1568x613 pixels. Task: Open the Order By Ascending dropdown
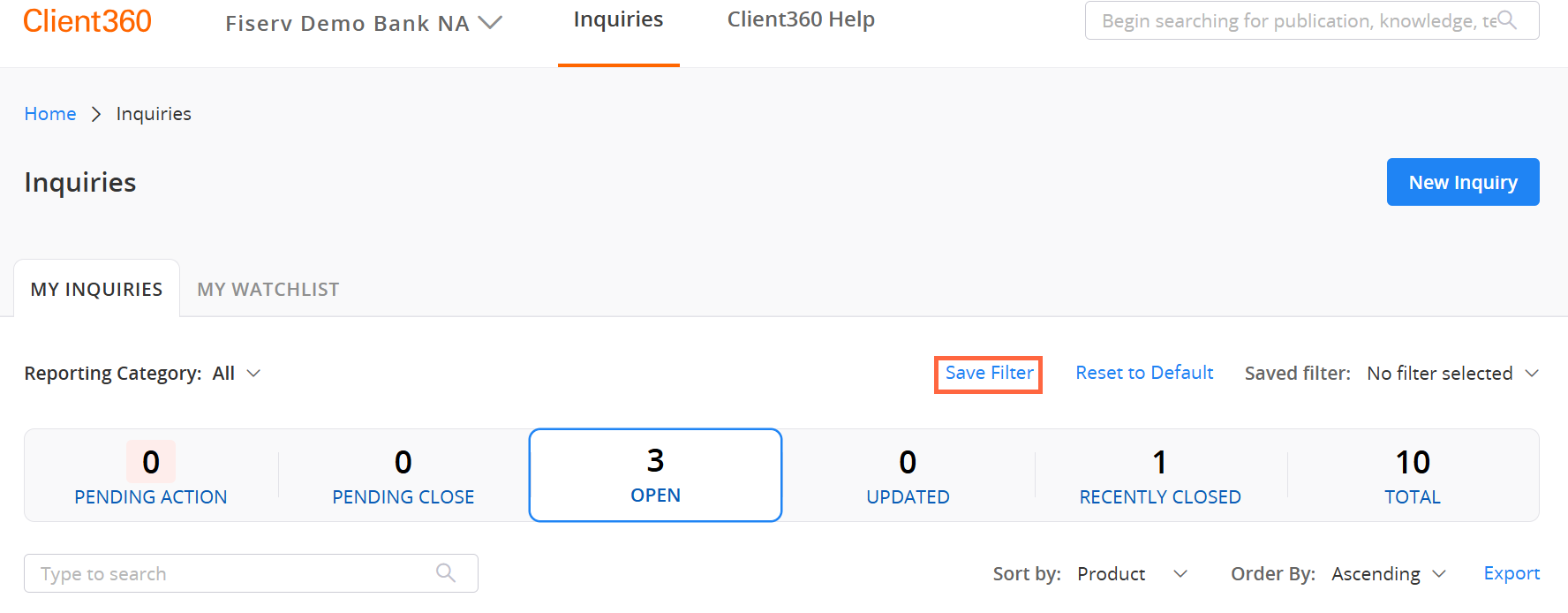tap(1389, 574)
